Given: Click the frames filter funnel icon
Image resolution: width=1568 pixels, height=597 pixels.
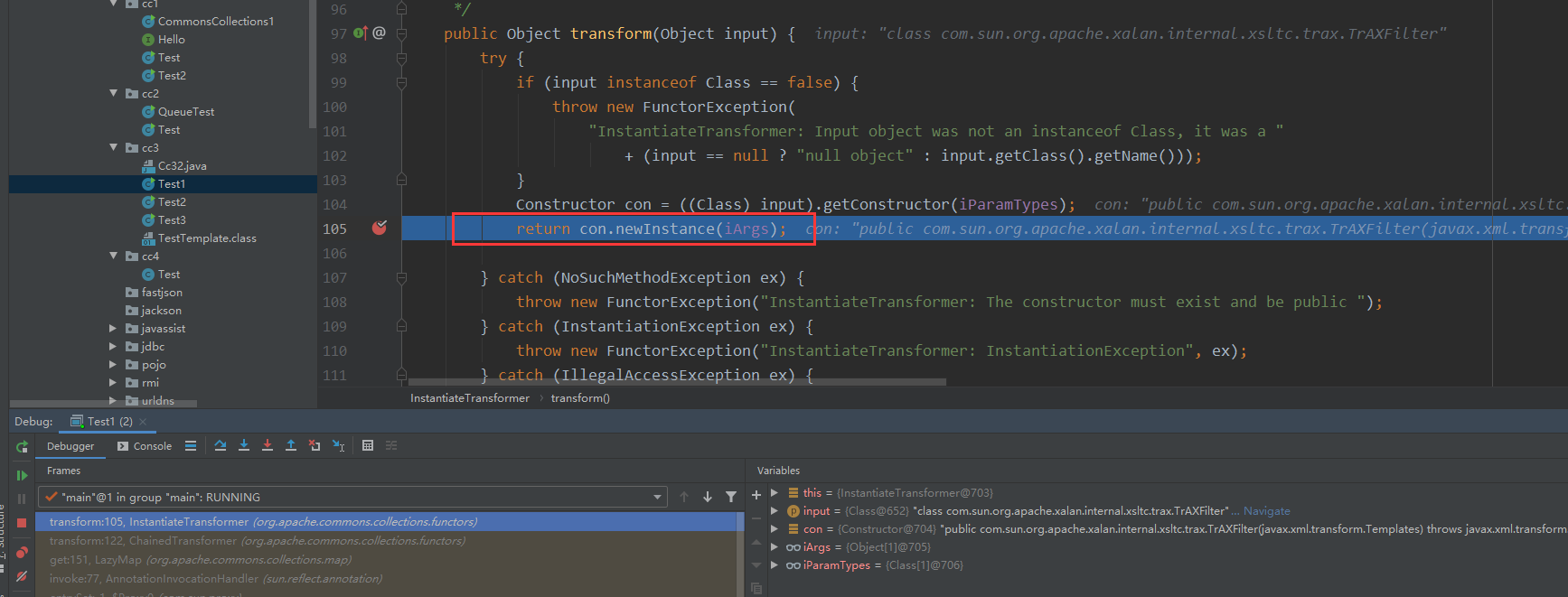Looking at the screenshot, I should pos(731,497).
